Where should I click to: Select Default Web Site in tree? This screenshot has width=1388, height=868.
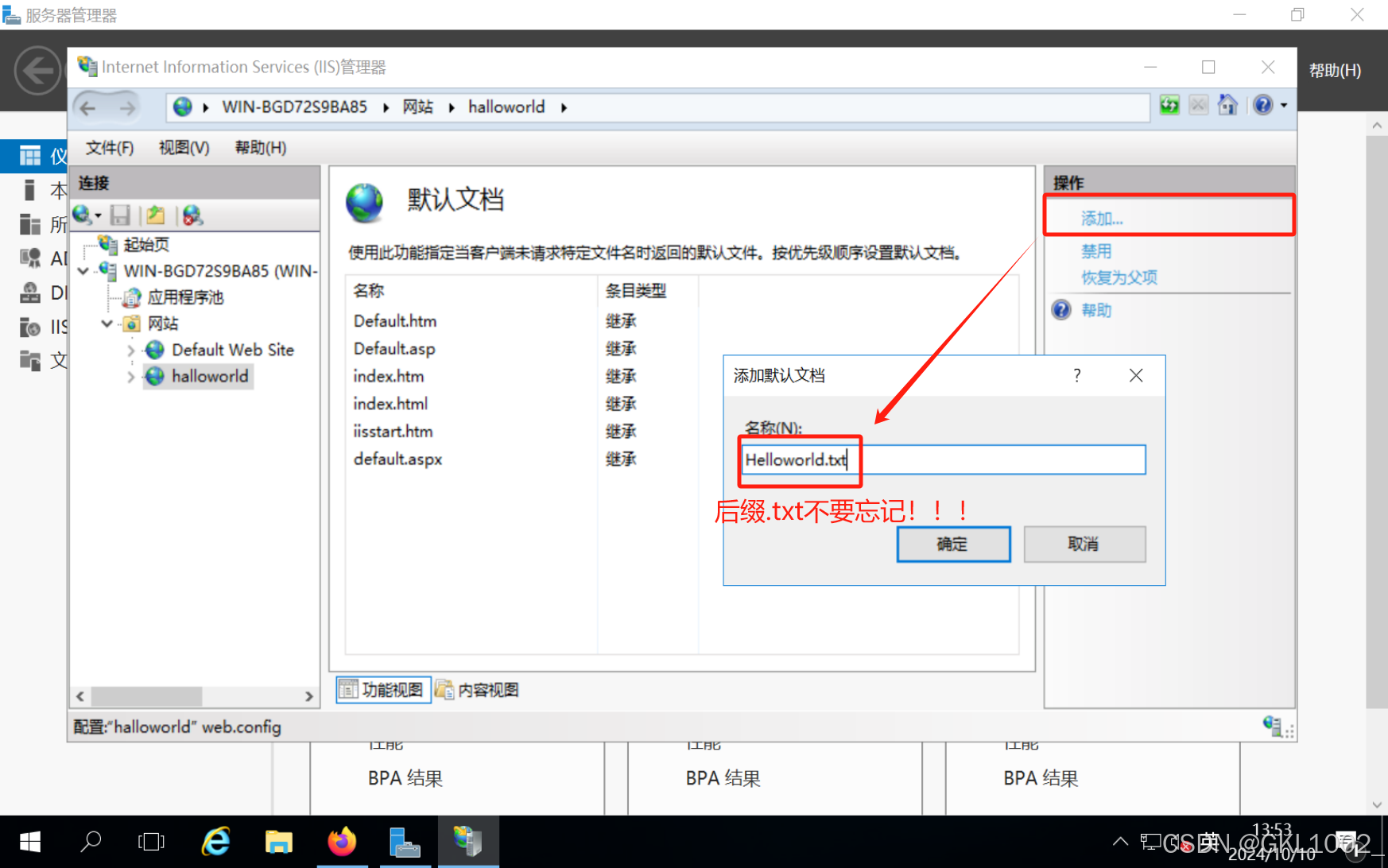click(232, 350)
